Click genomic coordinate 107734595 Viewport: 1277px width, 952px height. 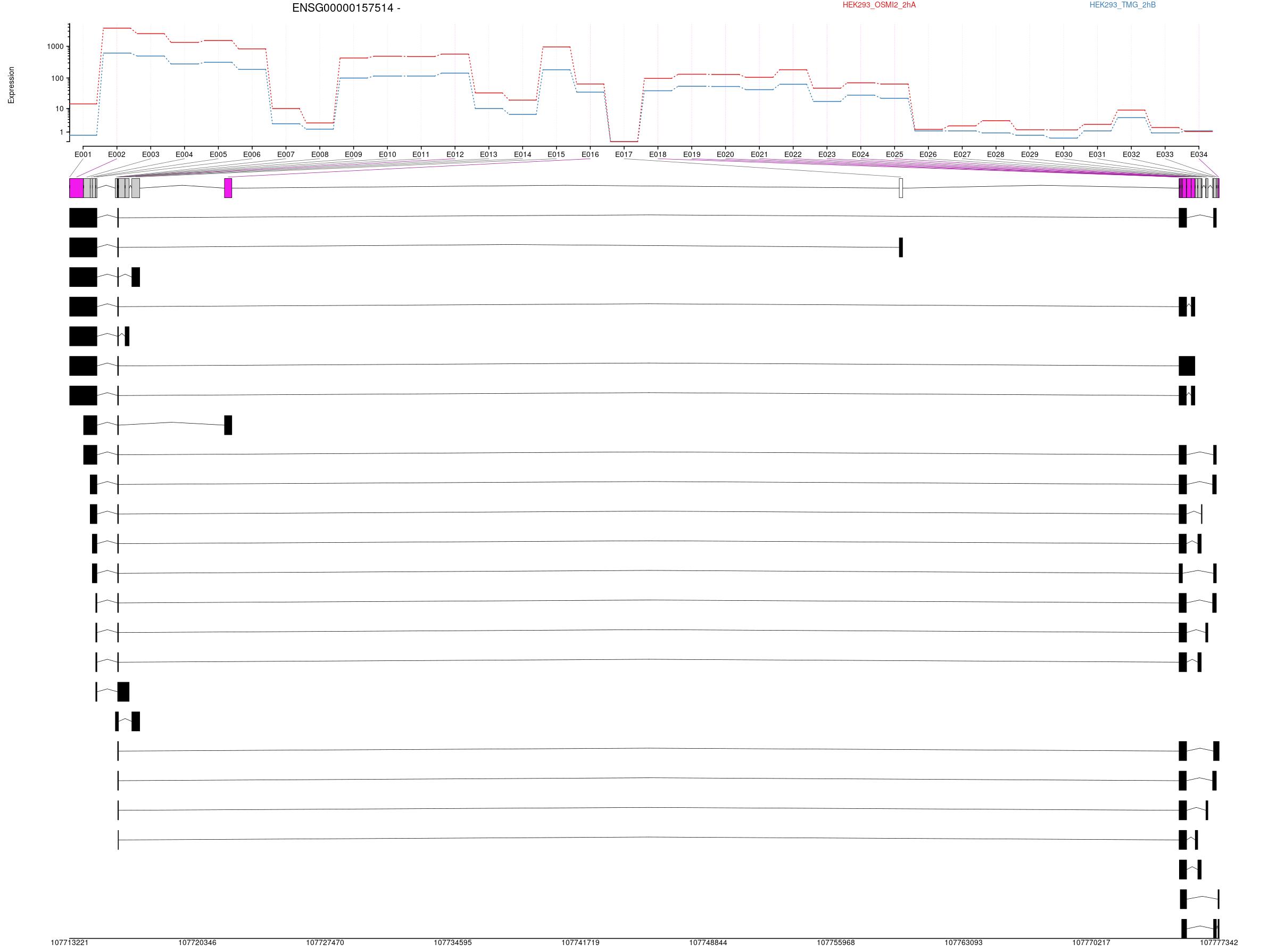453,943
